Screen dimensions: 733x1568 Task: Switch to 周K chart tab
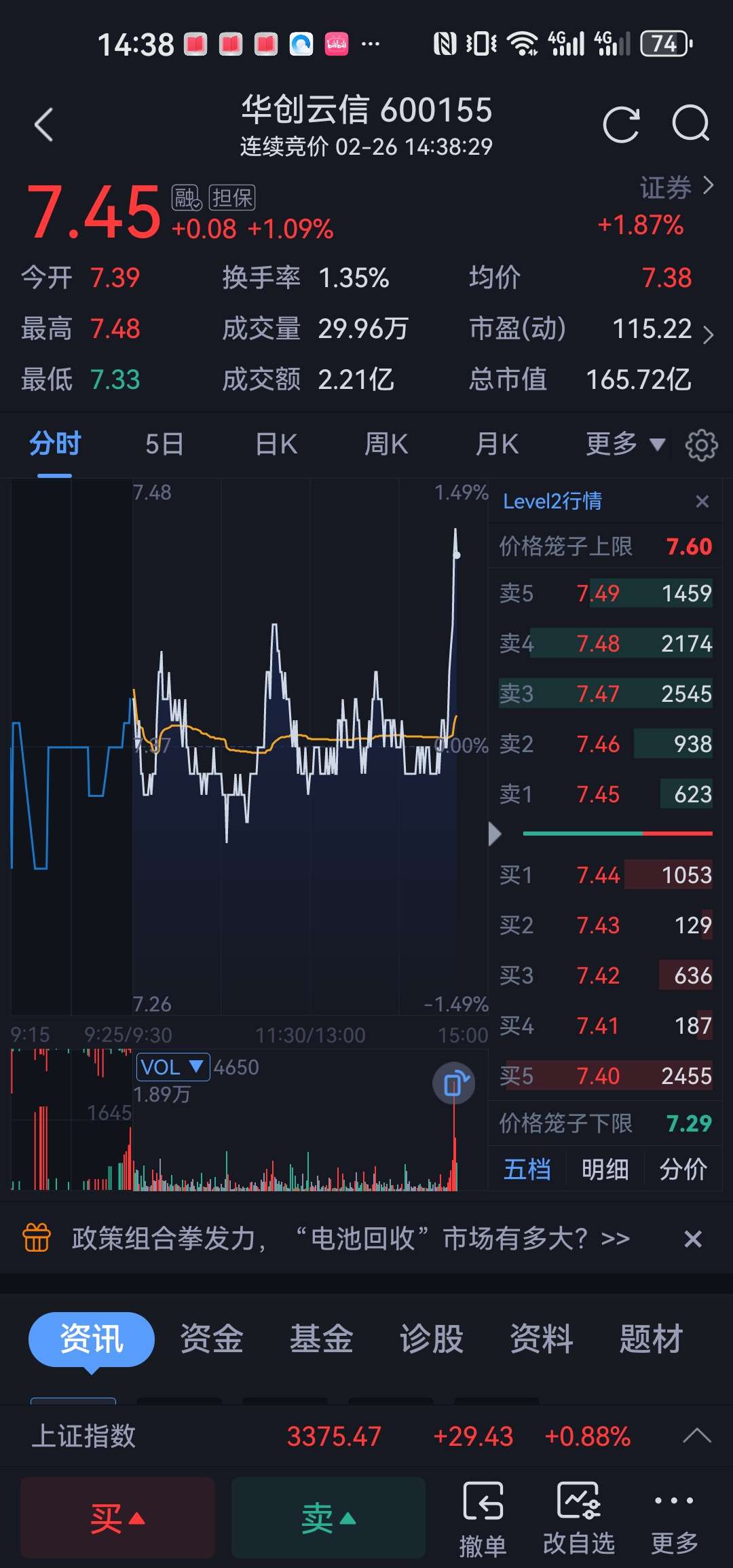[386, 445]
